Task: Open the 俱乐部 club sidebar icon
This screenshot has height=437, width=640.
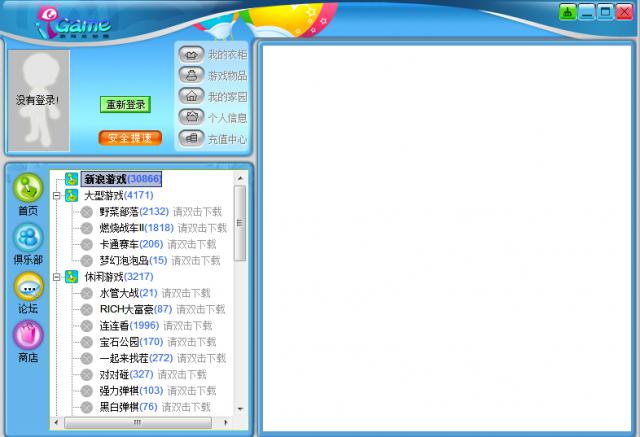Action: tap(28, 237)
